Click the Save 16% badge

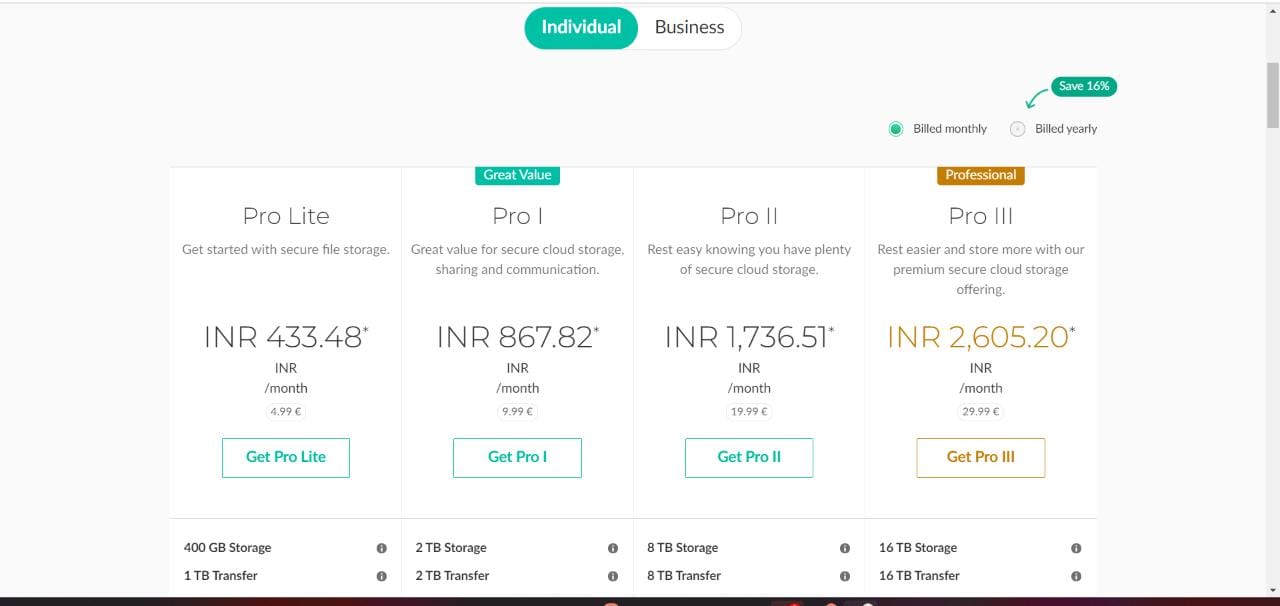[x=1084, y=86]
